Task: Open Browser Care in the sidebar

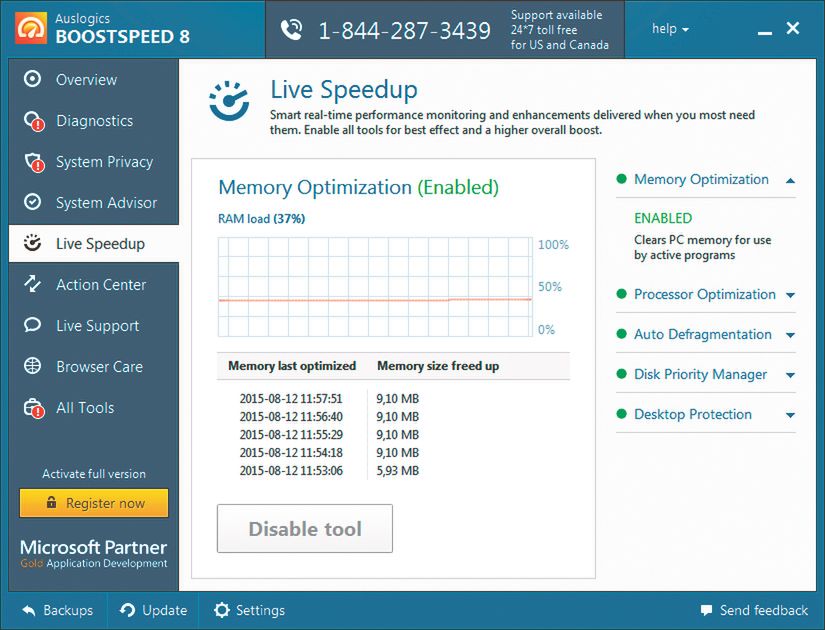Action: pyautogui.click(x=94, y=367)
